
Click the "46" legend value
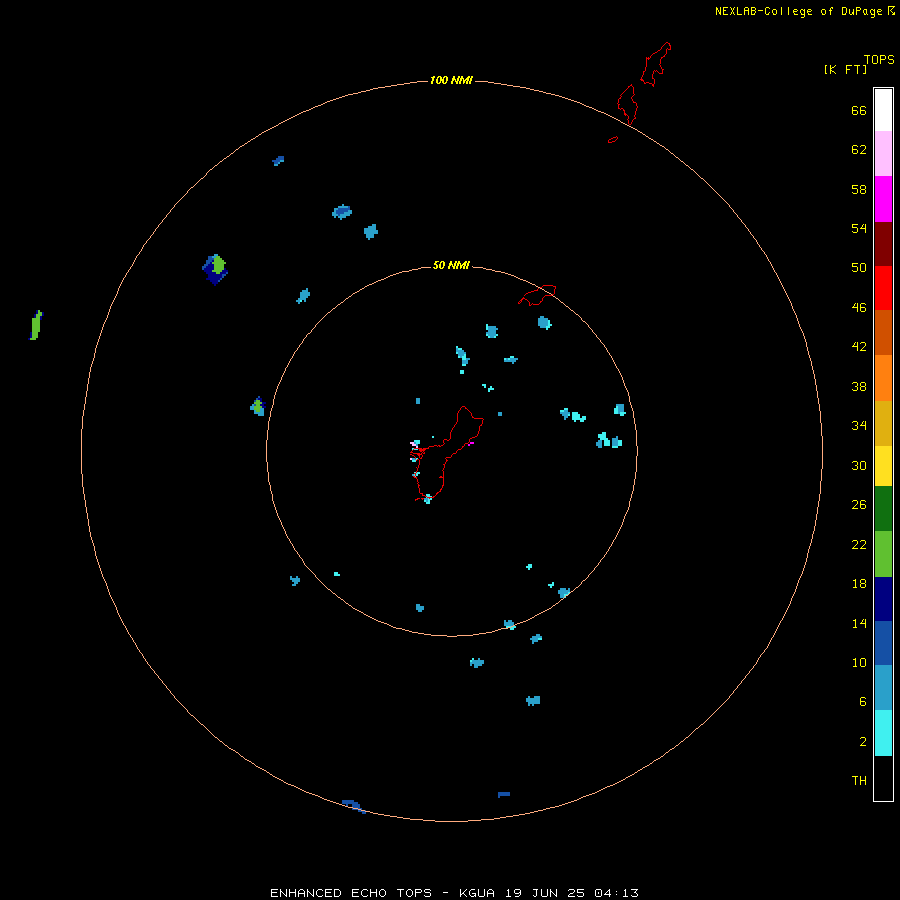[x=859, y=308]
